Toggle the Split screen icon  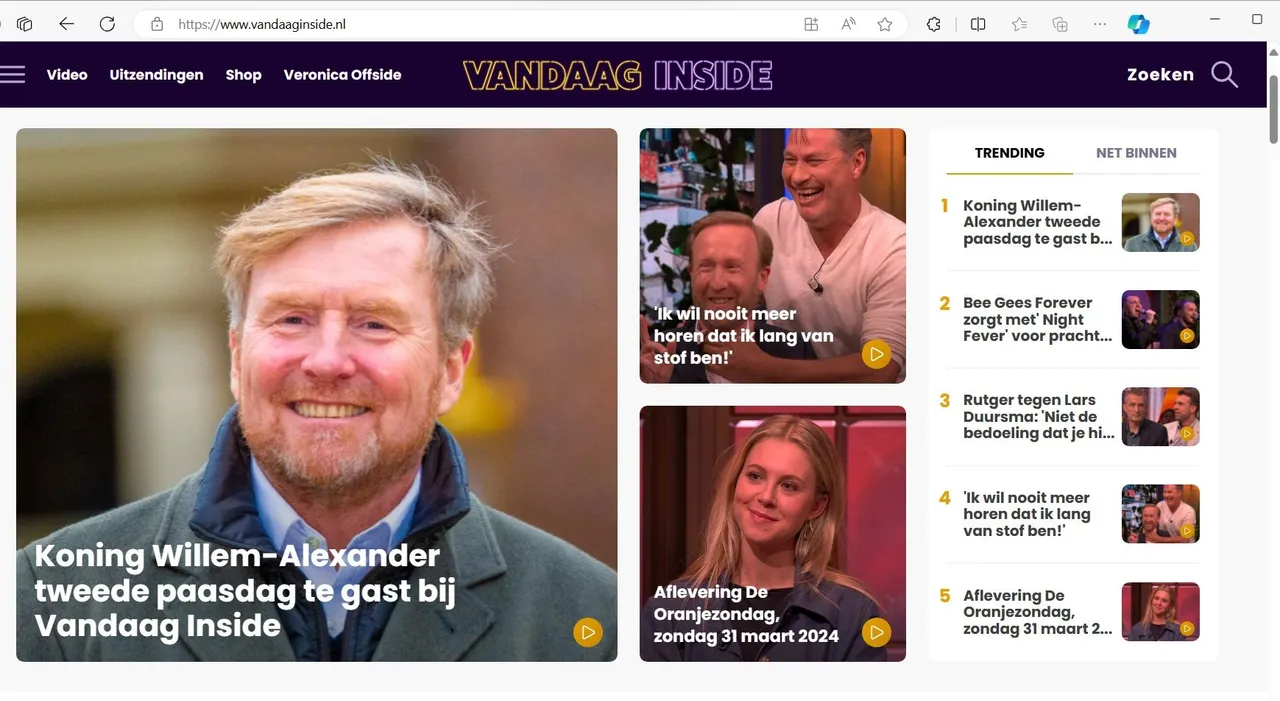coord(978,24)
